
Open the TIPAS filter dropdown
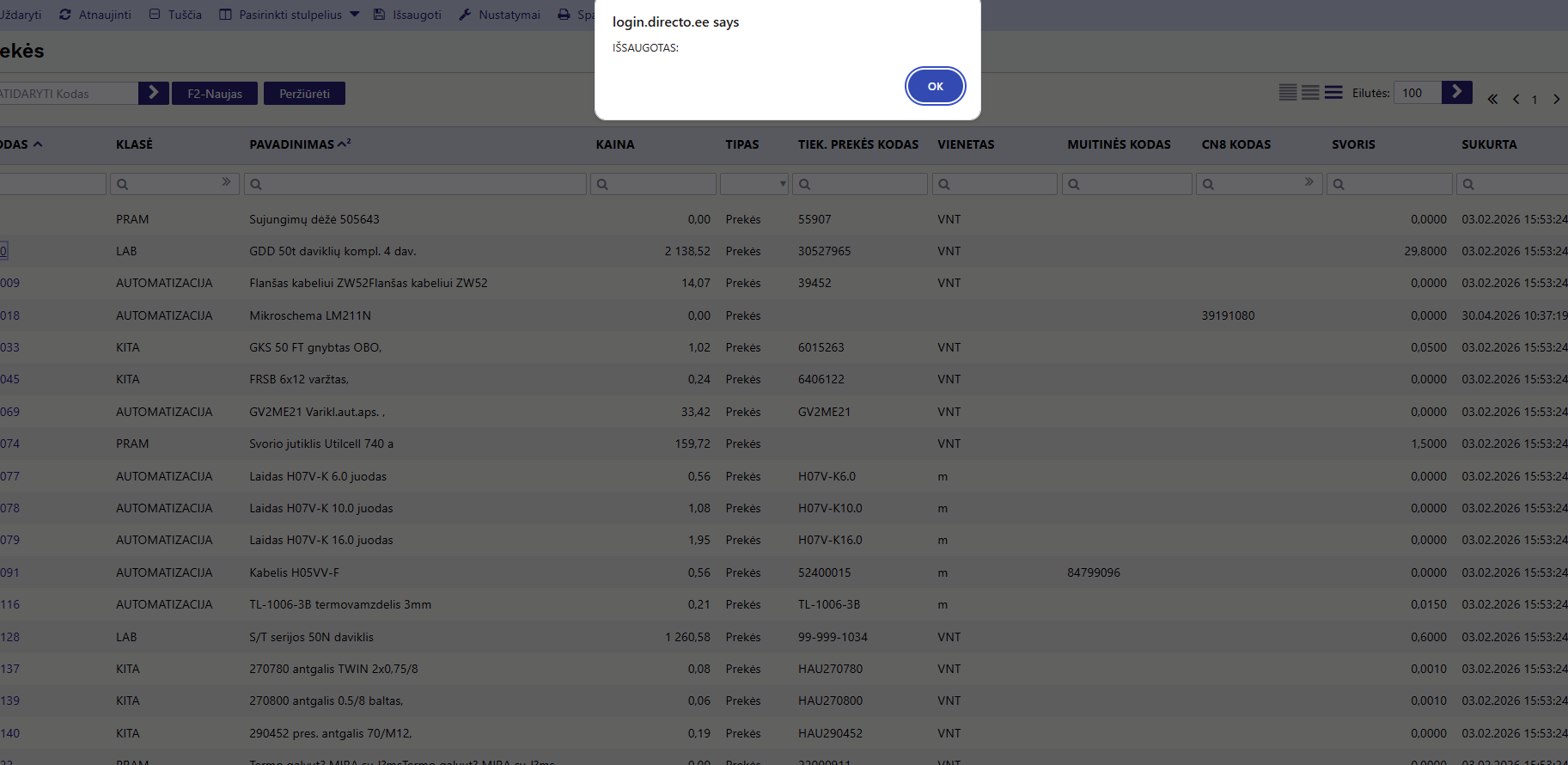pos(754,184)
